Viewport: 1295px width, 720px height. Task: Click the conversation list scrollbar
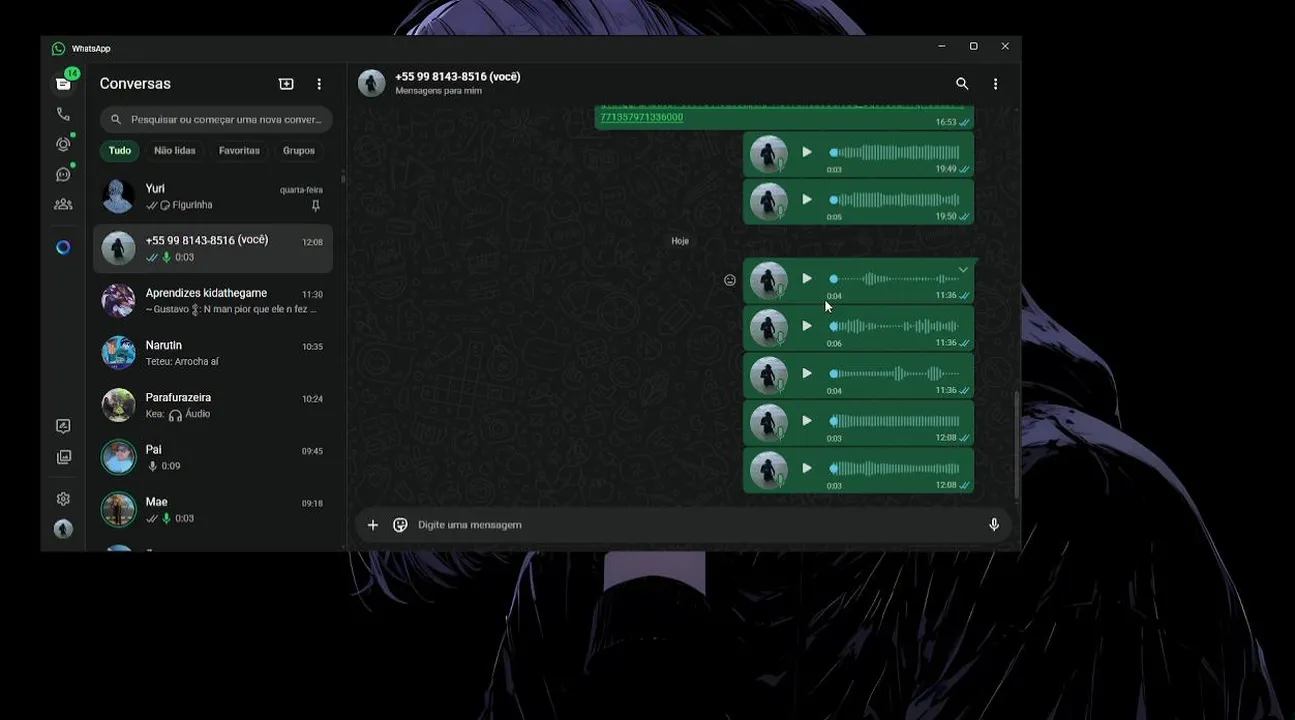click(x=343, y=180)
